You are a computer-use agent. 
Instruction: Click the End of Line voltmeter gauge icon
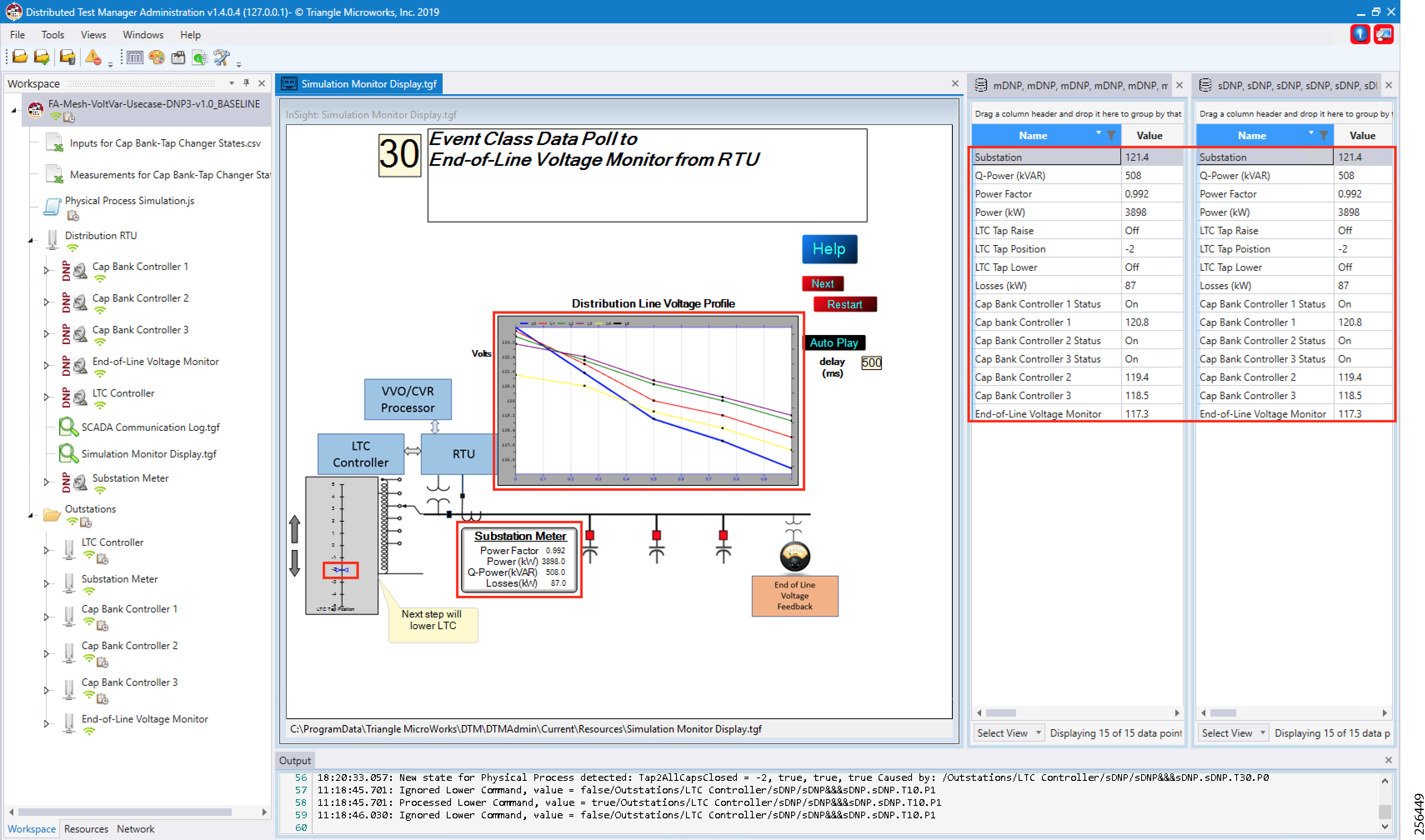click(795, 557)
